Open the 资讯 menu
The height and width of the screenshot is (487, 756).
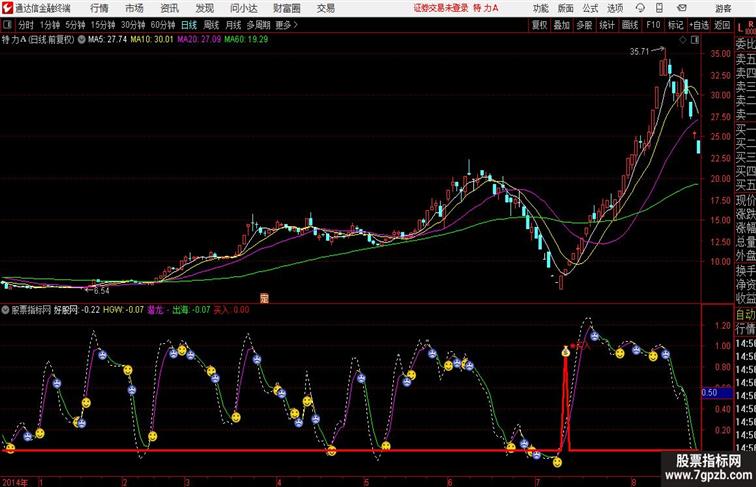tap(169, 8)
